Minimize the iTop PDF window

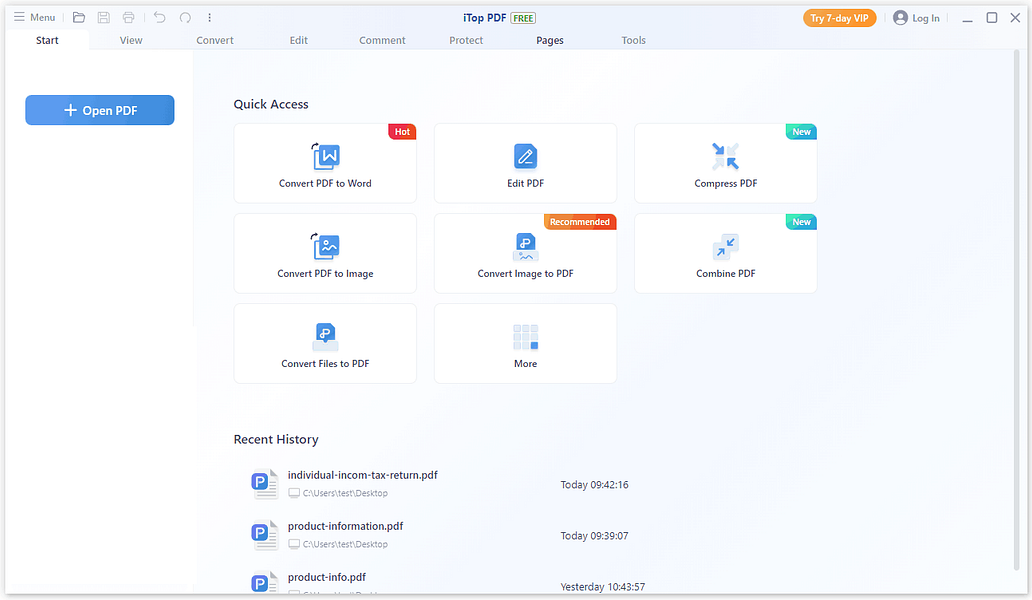(x=967, y=18)
